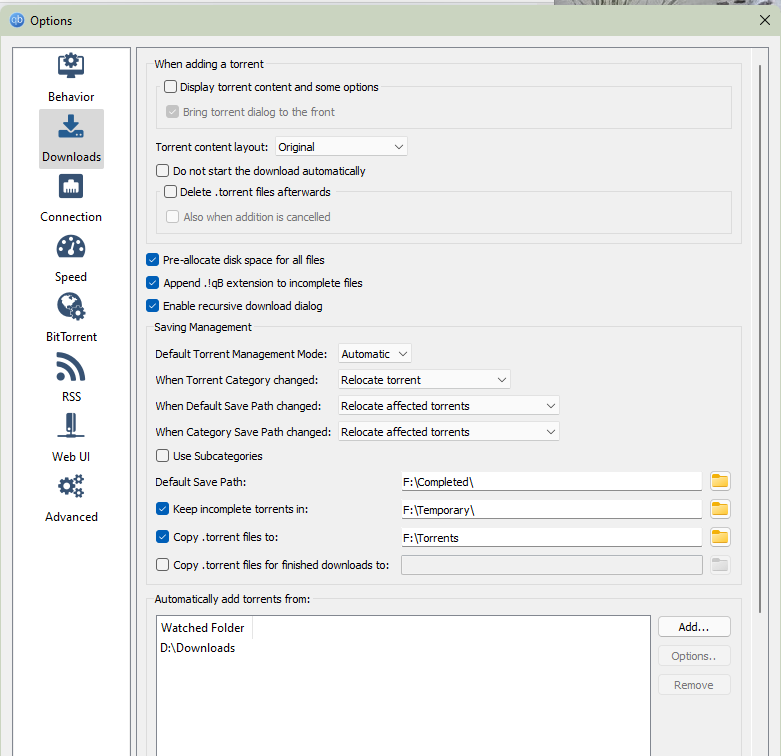Select the Downloads section icon
The width and height of the screenshot is (781, 756).
tap(71, 126)
